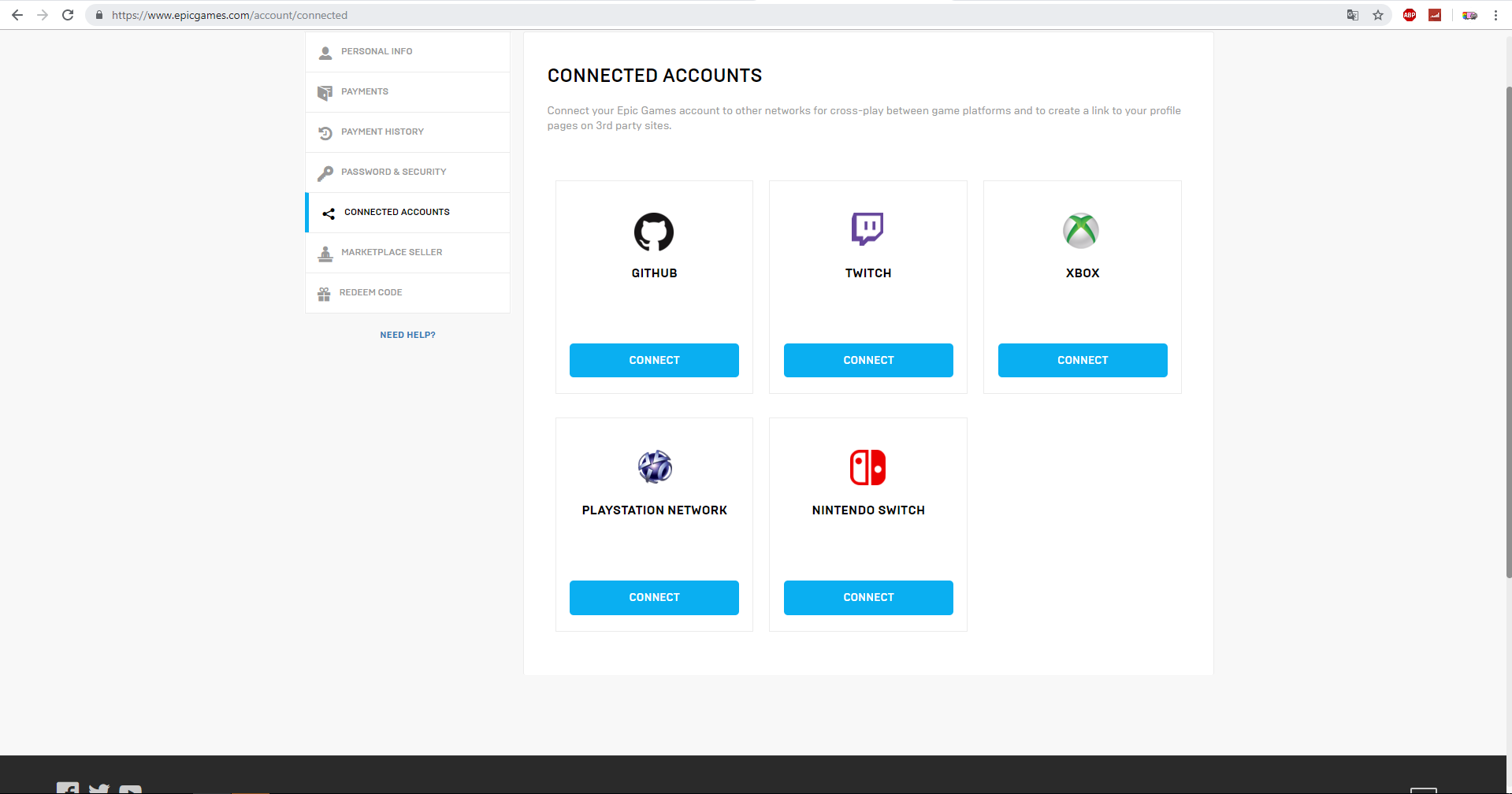The height and width of the screenshot is (794, 1512).
Task: Click the red chart extension icon
Action: tap(1435, 15)
